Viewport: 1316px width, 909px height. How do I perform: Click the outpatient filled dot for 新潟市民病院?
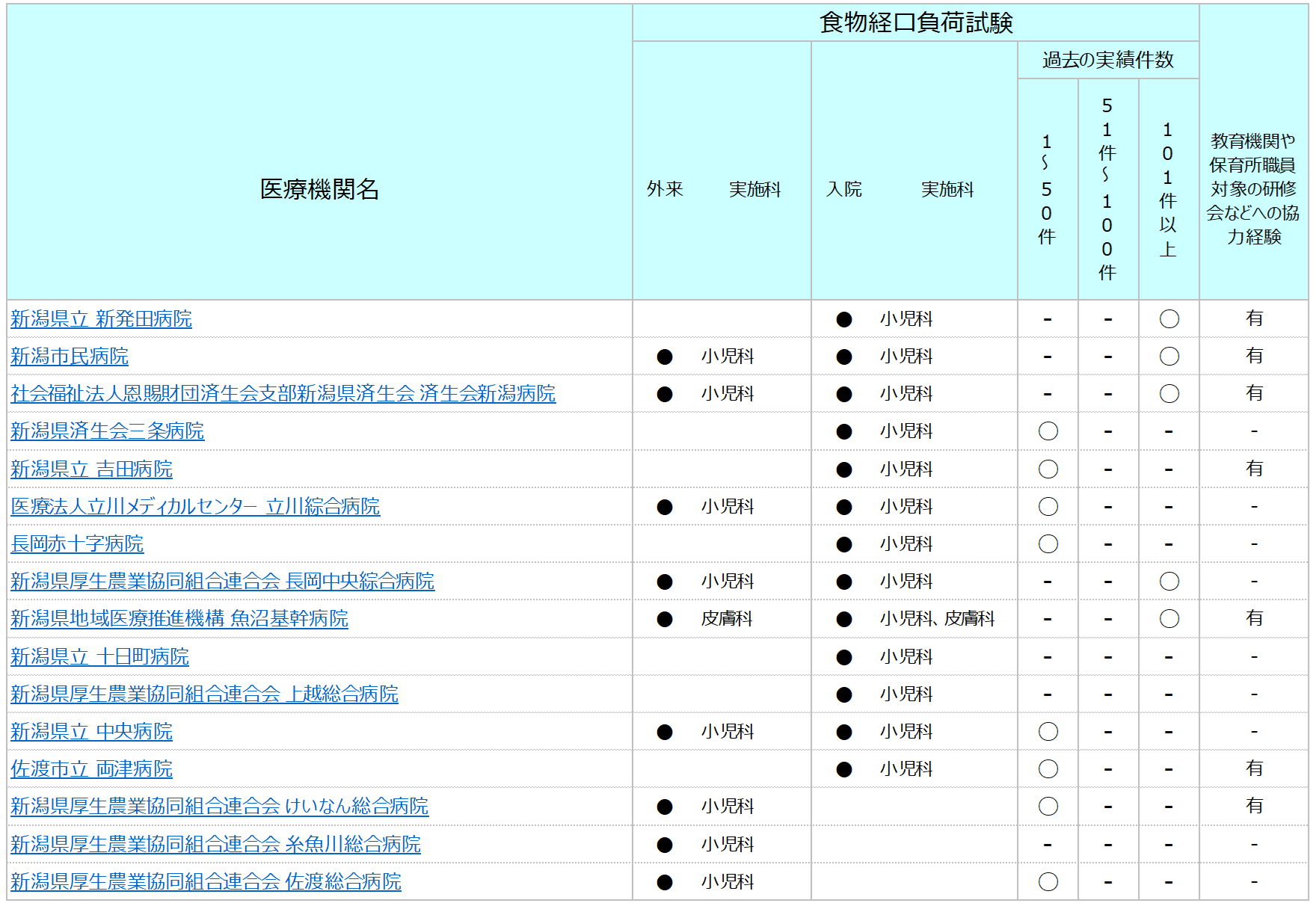(x=664, y=357)
